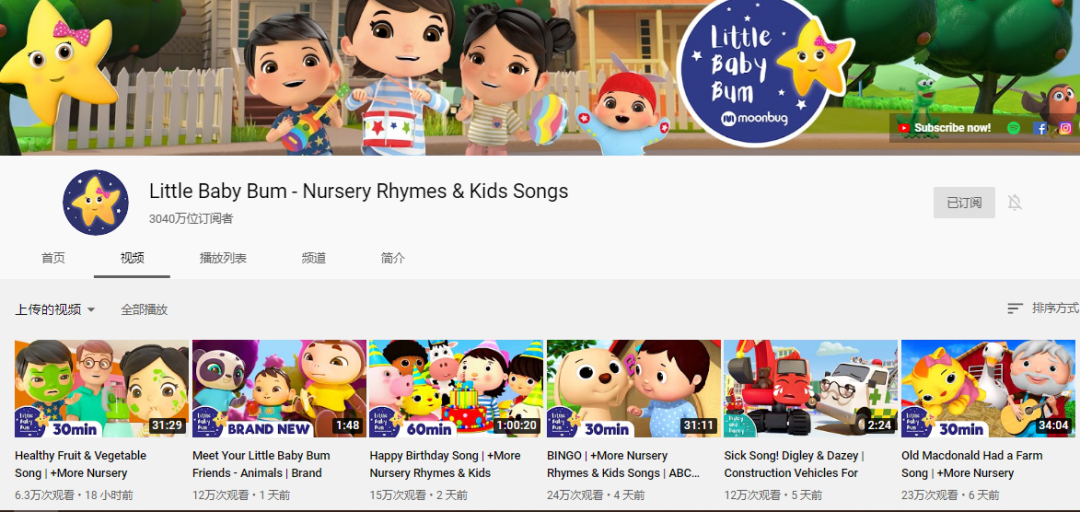
Task: Open the BINGO video thumbnail
Action: [x=634, y=389]
